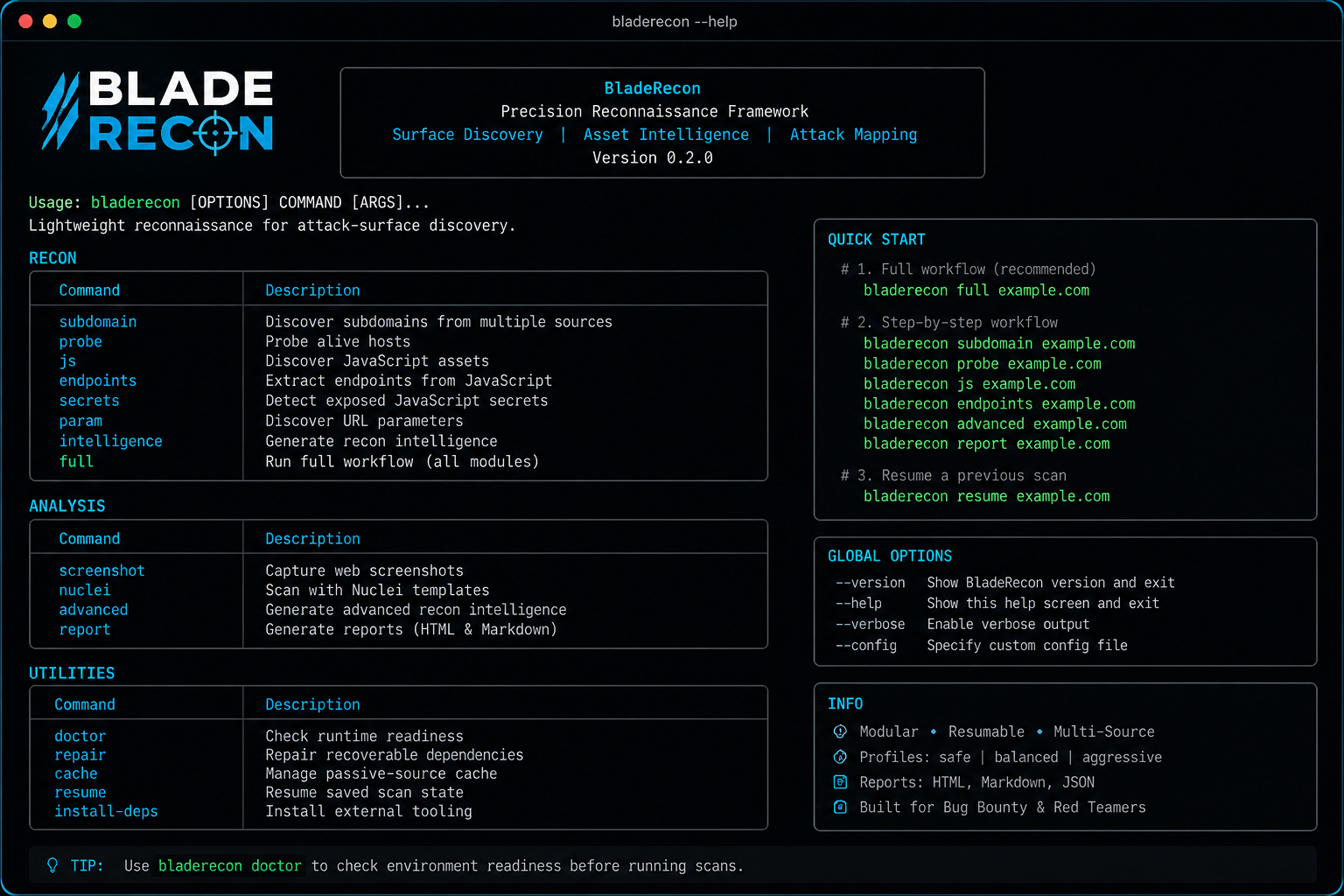Select the 'screenshot' command name
The width and height of the screenshot is (1344, 896).
point(101,570)
